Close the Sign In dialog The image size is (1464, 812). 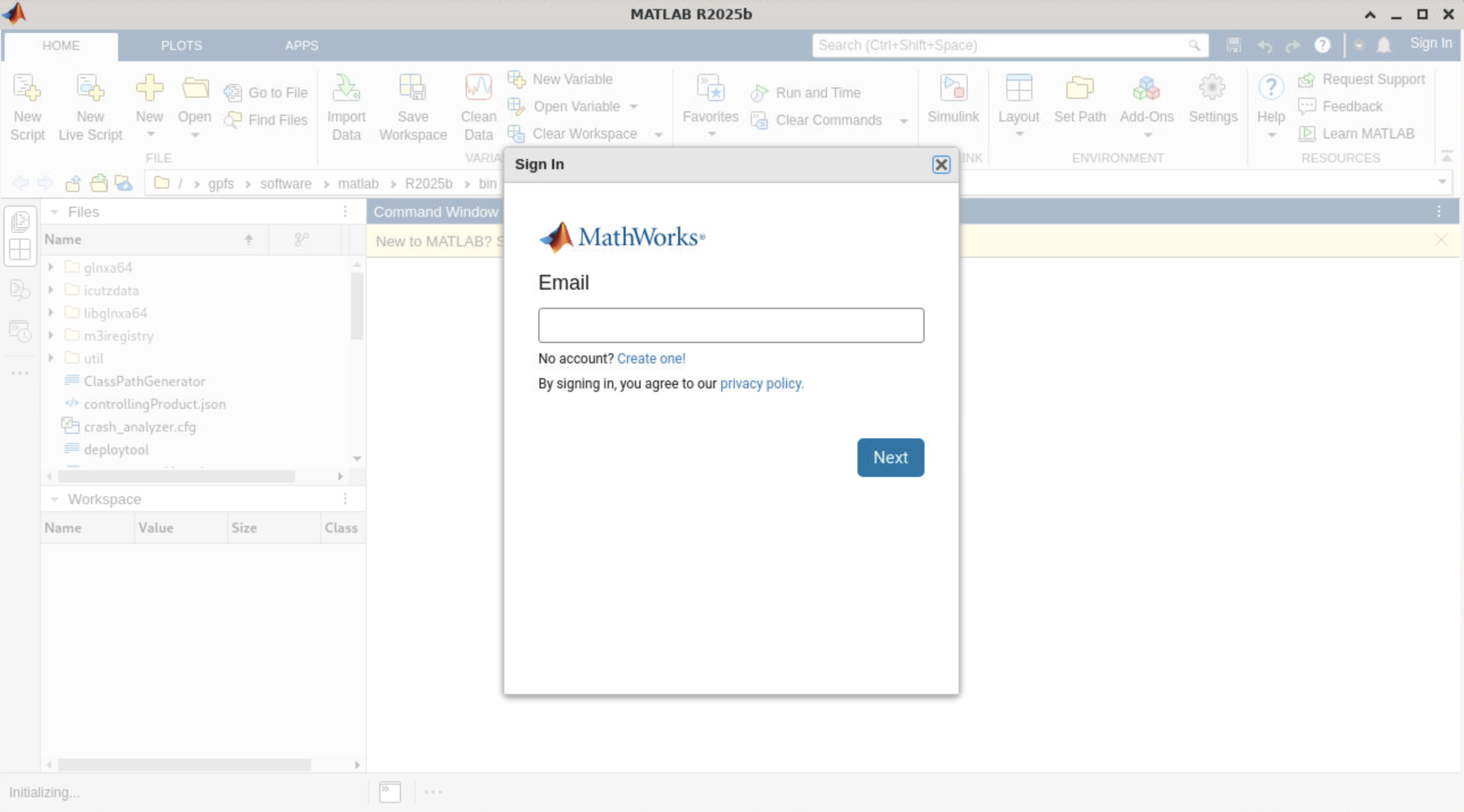click(941, 164)
